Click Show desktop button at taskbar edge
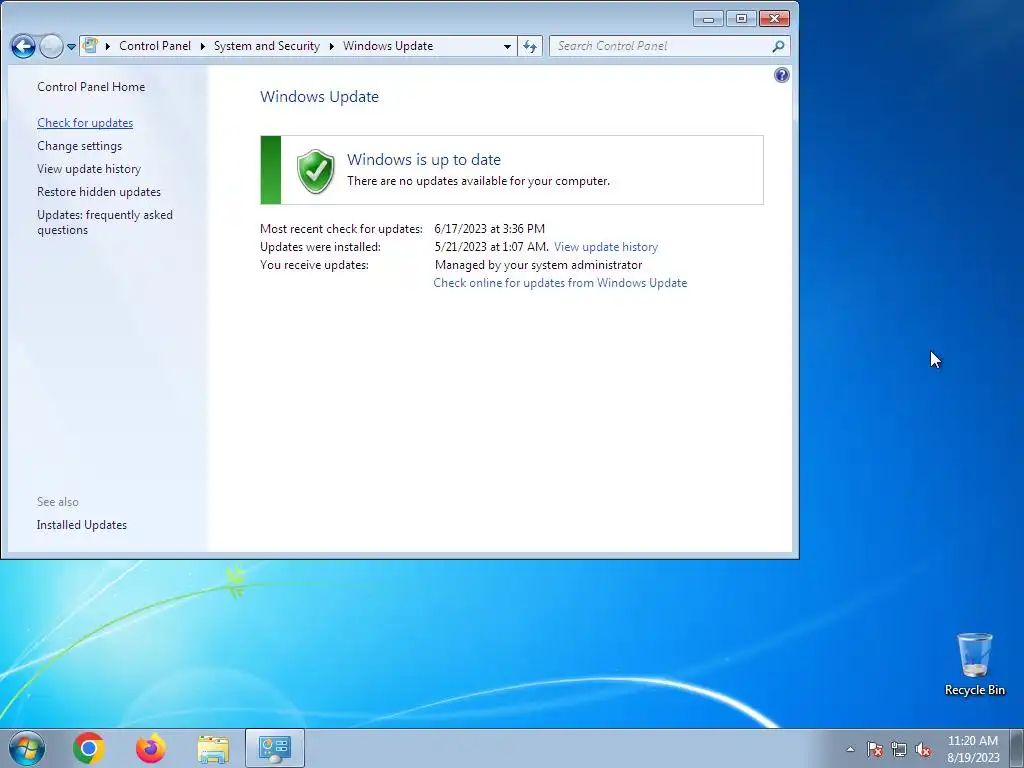 (x=1017, y=748)
